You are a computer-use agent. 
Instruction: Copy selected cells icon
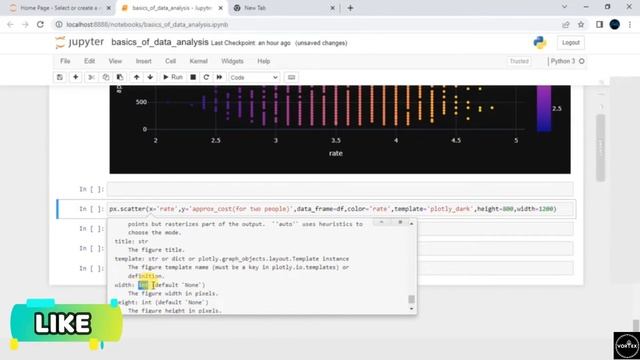(x=106, y=77)
